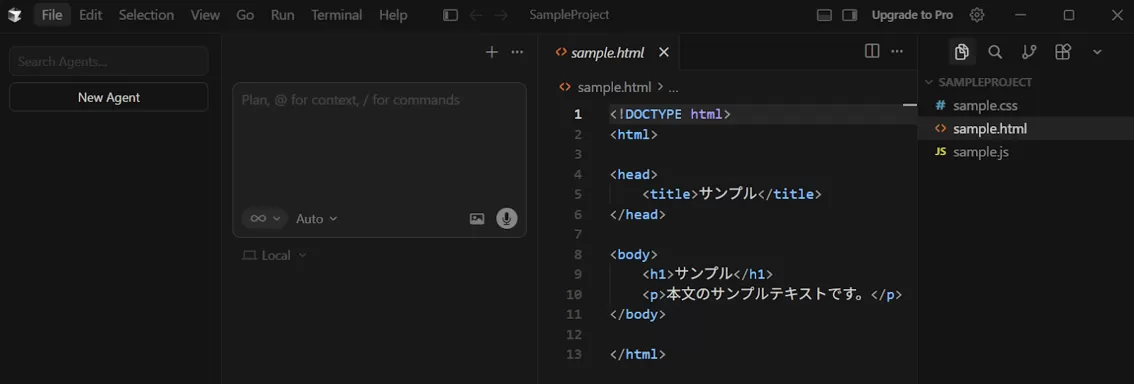This screenshot has height=384, width=1134.
Task: Switch to the sample.html editor tab
Action: coord(608,52)
